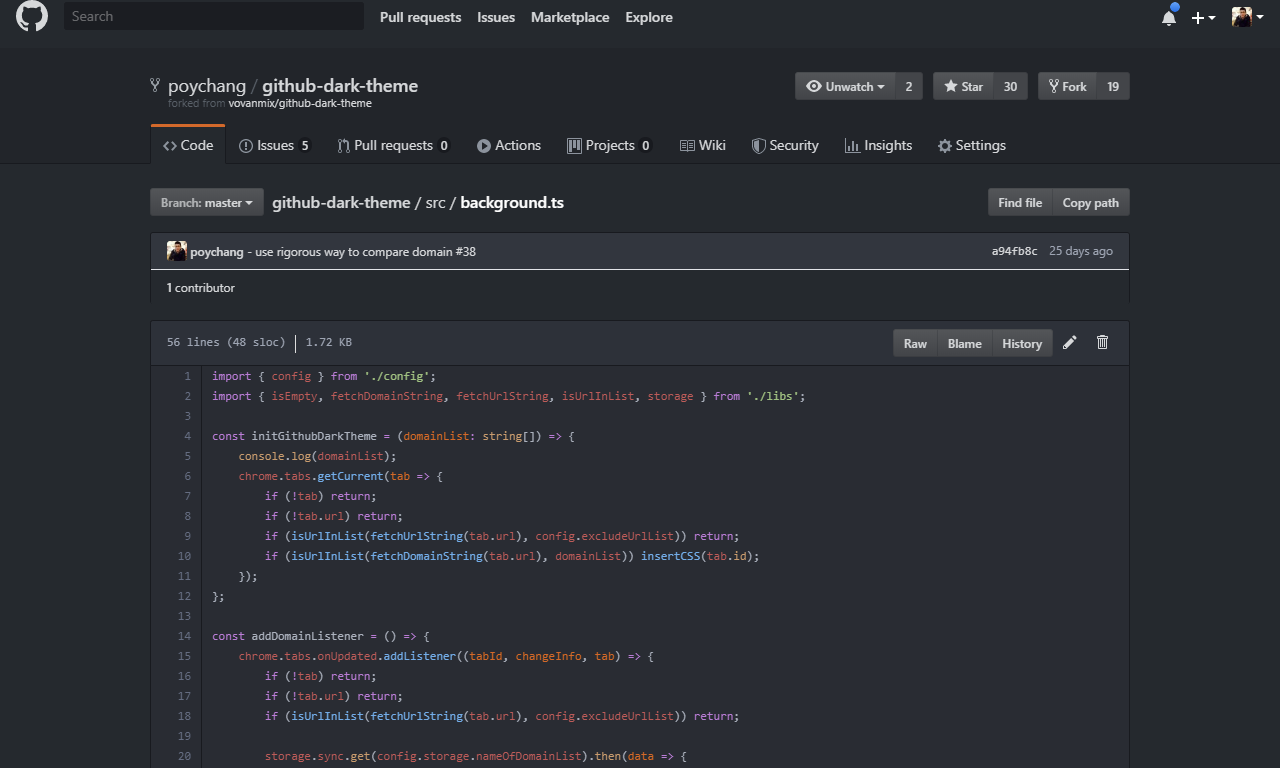
Task: Select line number 1
Action: 186,376
